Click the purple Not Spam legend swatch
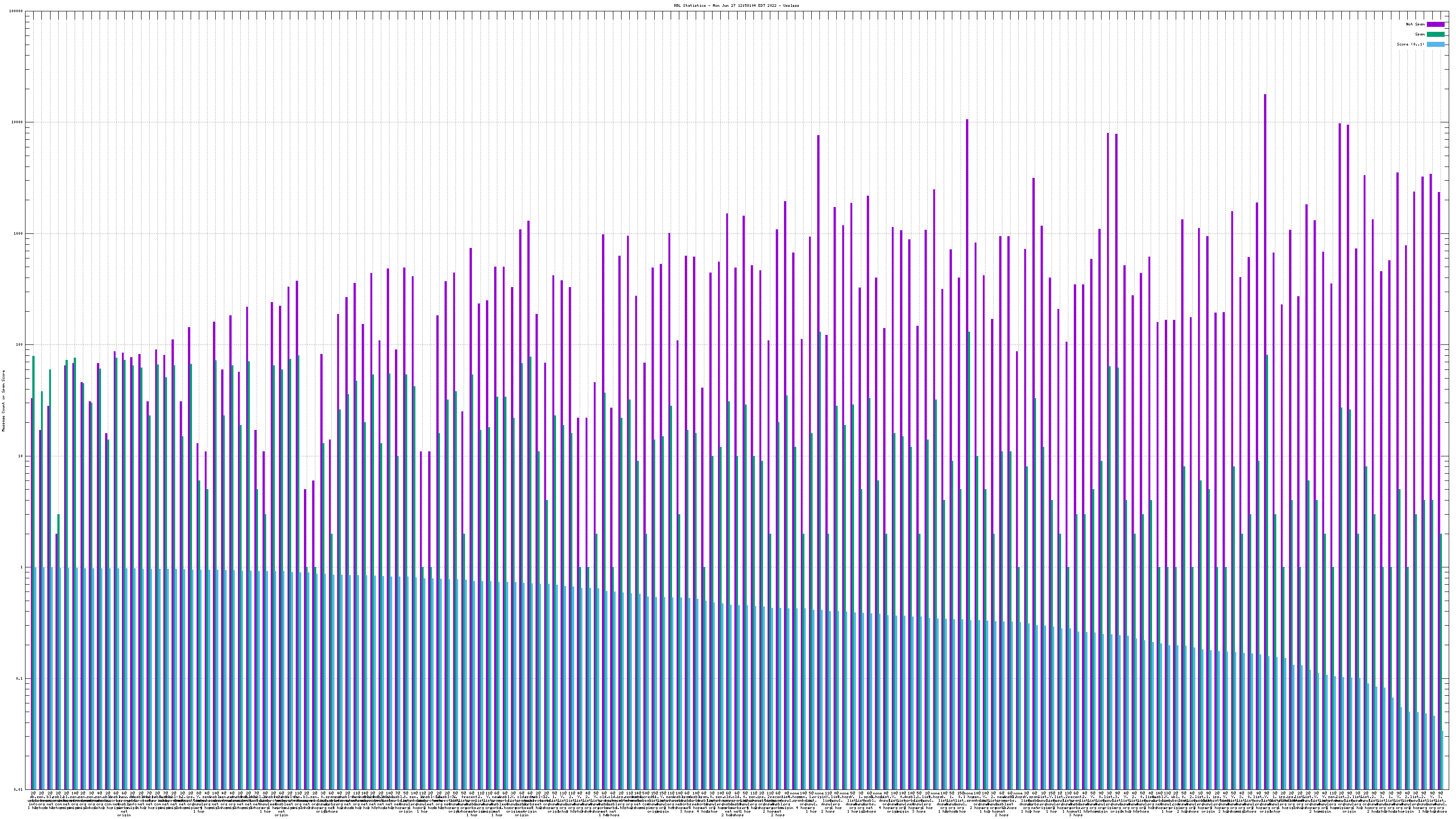1456x819 pixels. (1435, 24)
